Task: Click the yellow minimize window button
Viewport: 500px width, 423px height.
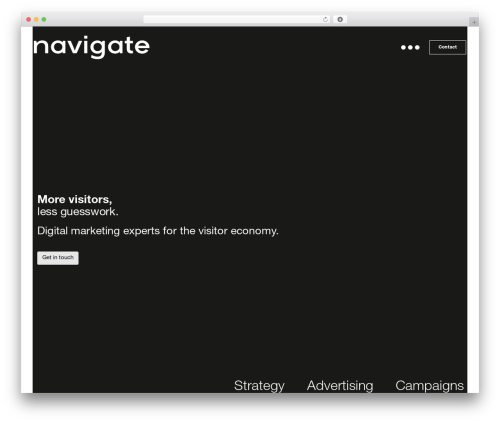Action: pos(36,19)
